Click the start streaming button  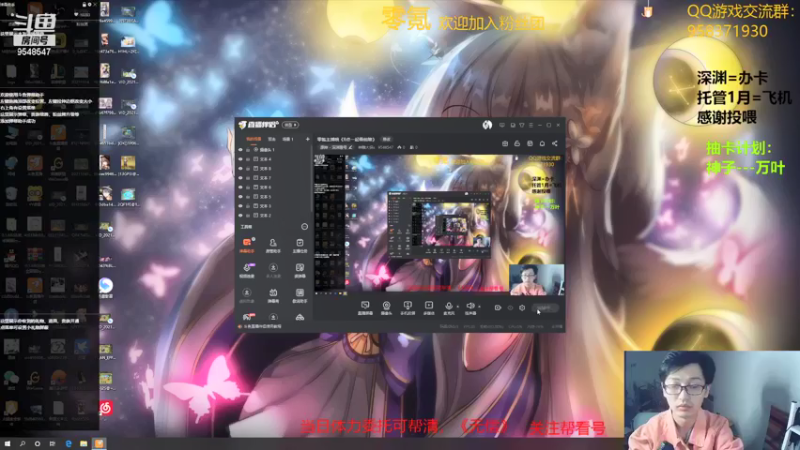(545, 308)
